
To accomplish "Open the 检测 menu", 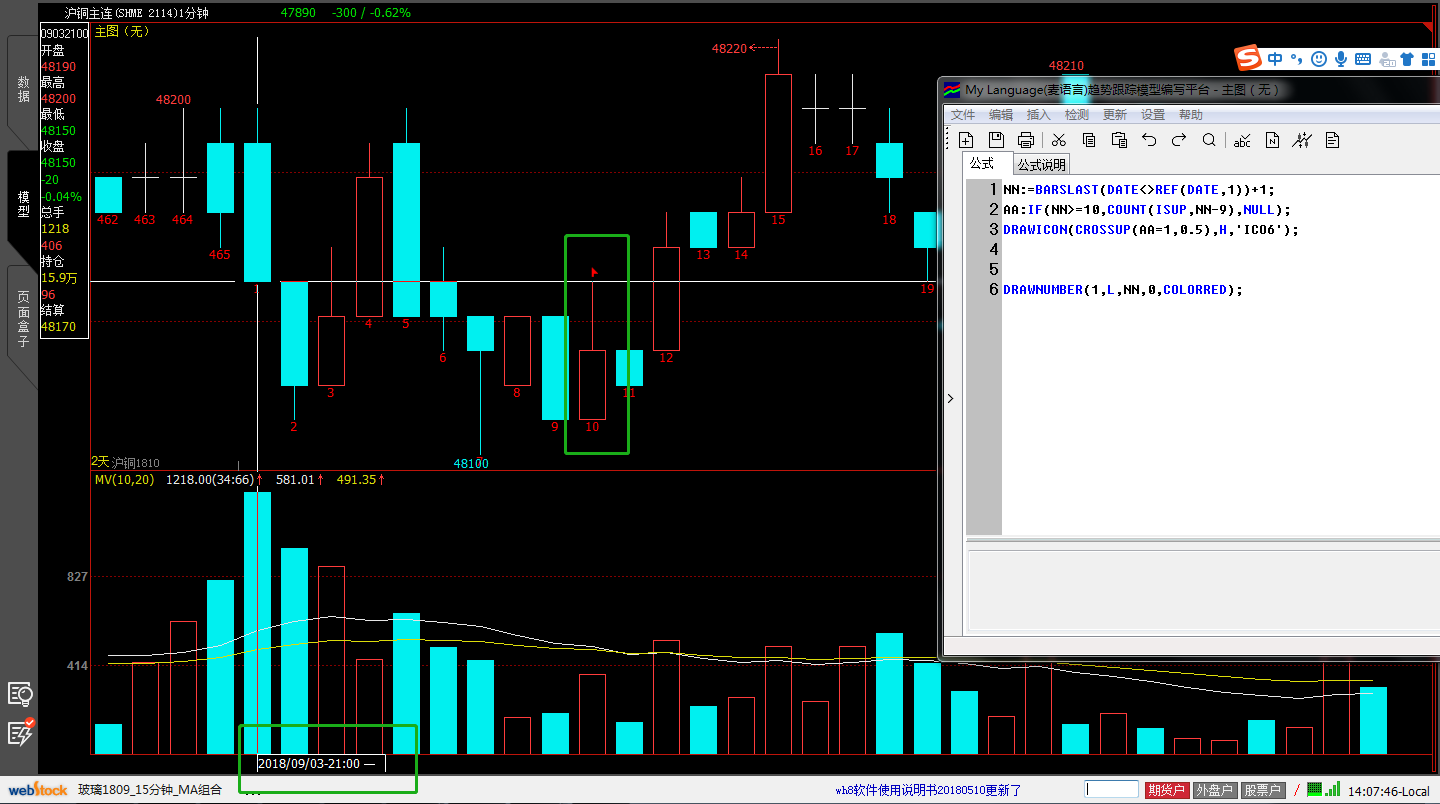I will point(1077,115).
